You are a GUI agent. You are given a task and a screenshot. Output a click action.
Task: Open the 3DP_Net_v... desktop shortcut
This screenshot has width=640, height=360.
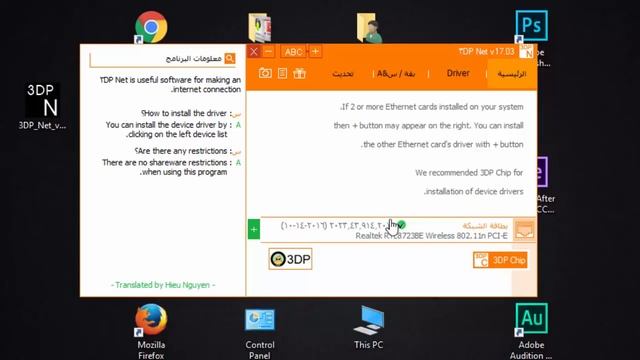[42, 107]
